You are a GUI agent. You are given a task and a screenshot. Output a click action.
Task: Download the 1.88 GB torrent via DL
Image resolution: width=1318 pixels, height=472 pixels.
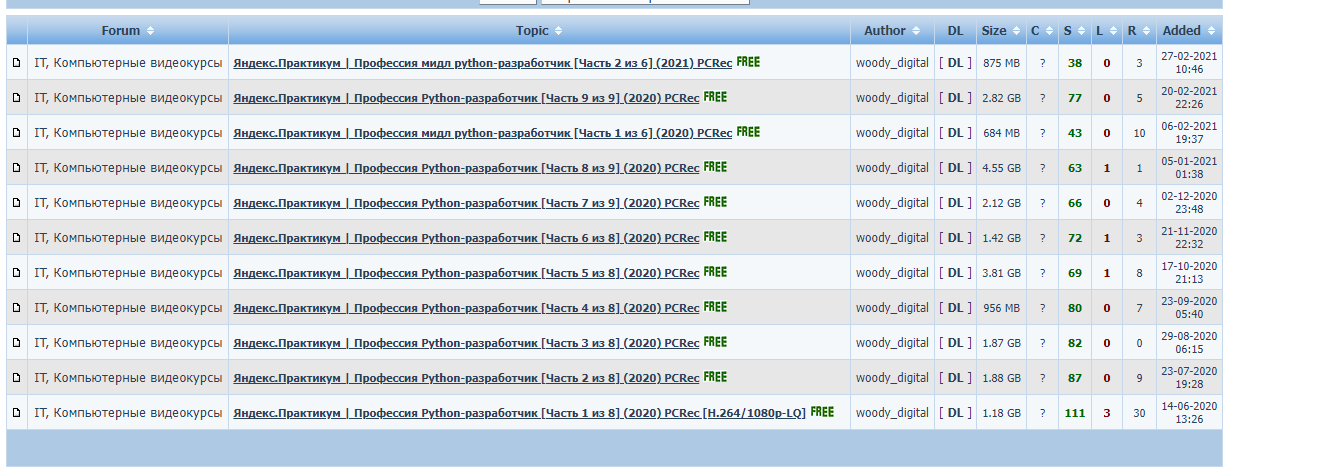tap(955, 378)
